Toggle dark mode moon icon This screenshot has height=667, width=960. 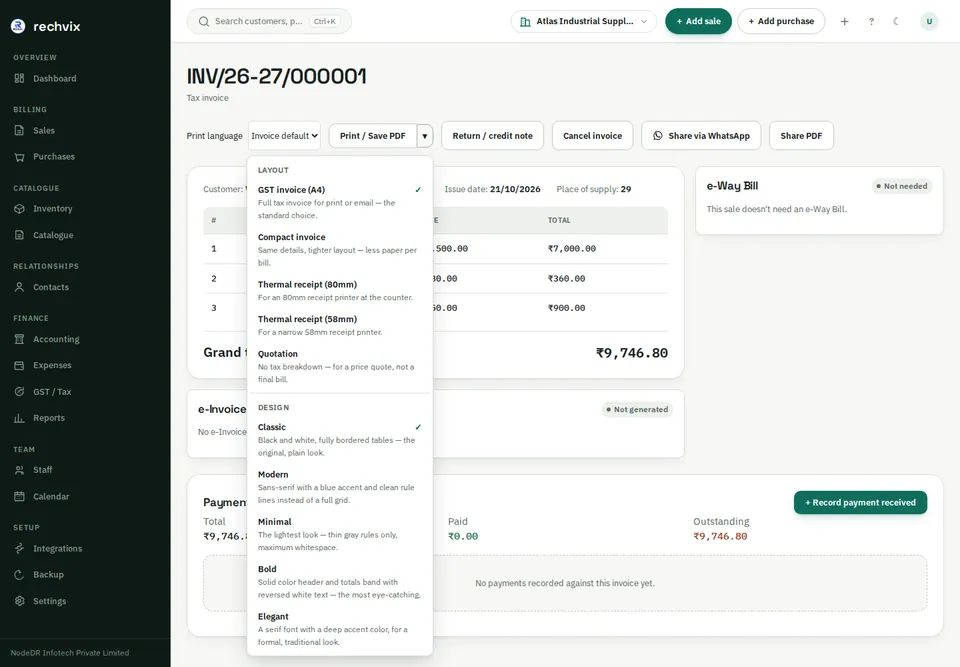point(896,21)
